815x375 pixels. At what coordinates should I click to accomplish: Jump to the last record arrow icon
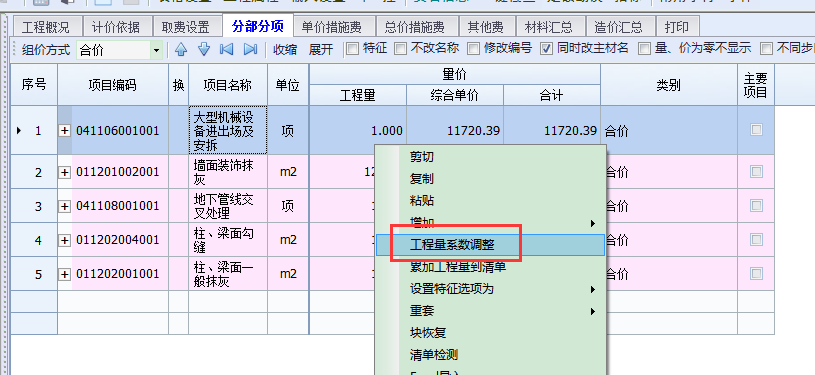[251, 49]
